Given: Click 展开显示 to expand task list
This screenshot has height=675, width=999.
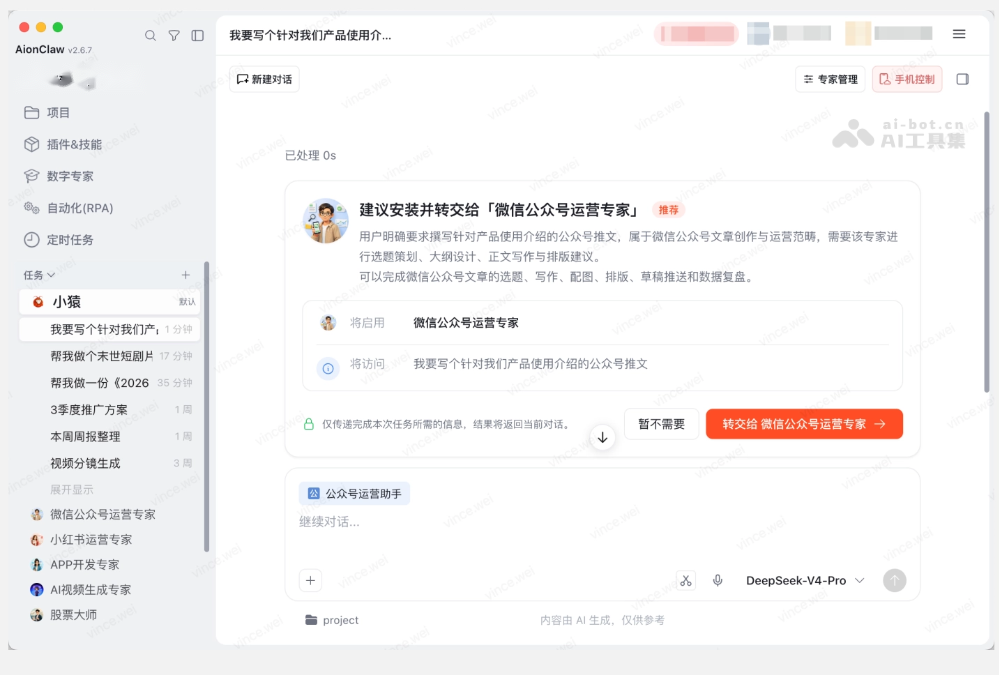Looking at the screenshot, I should 71,490.
